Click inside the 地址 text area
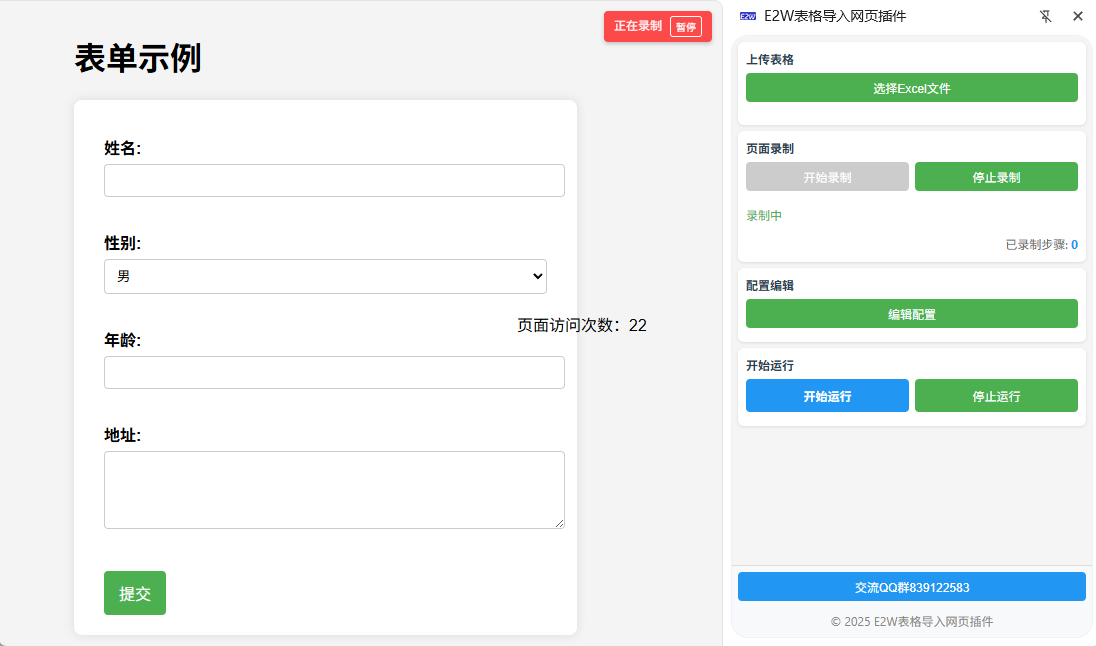1096x646 pixels. [x=334, y=490]
